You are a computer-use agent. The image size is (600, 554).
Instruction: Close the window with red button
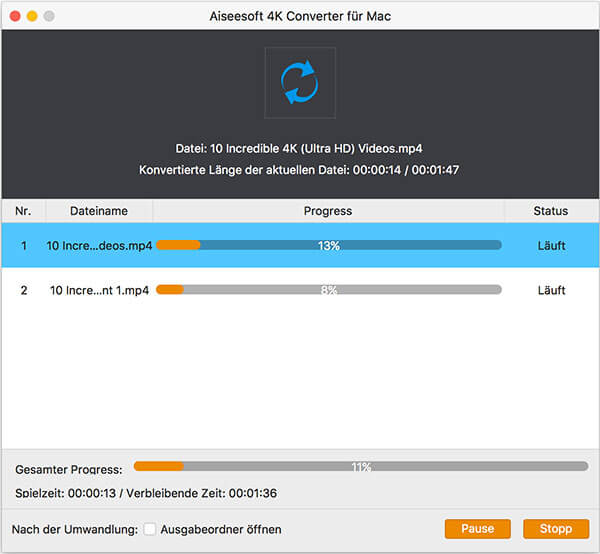15,16
